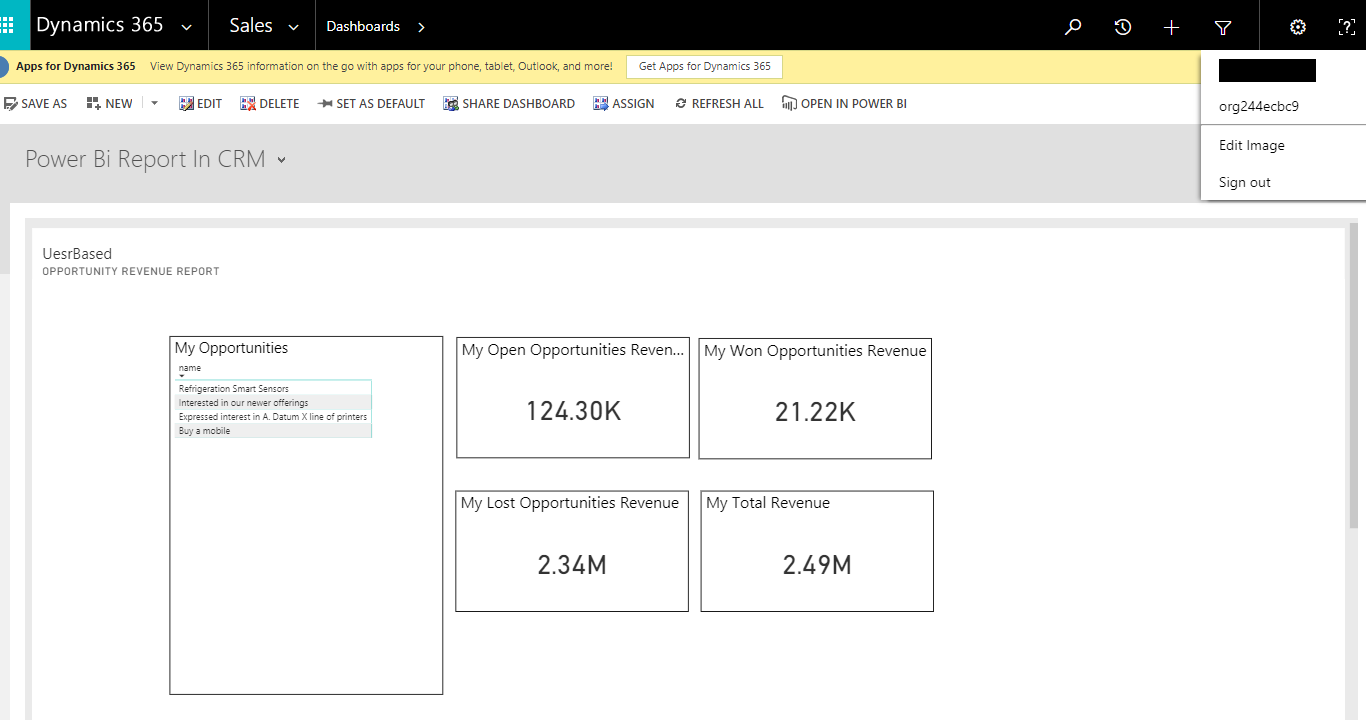This screenshot has height=720, width=1366.
Task: Open the advanced find funnel icon
Action: [1222, 27]
